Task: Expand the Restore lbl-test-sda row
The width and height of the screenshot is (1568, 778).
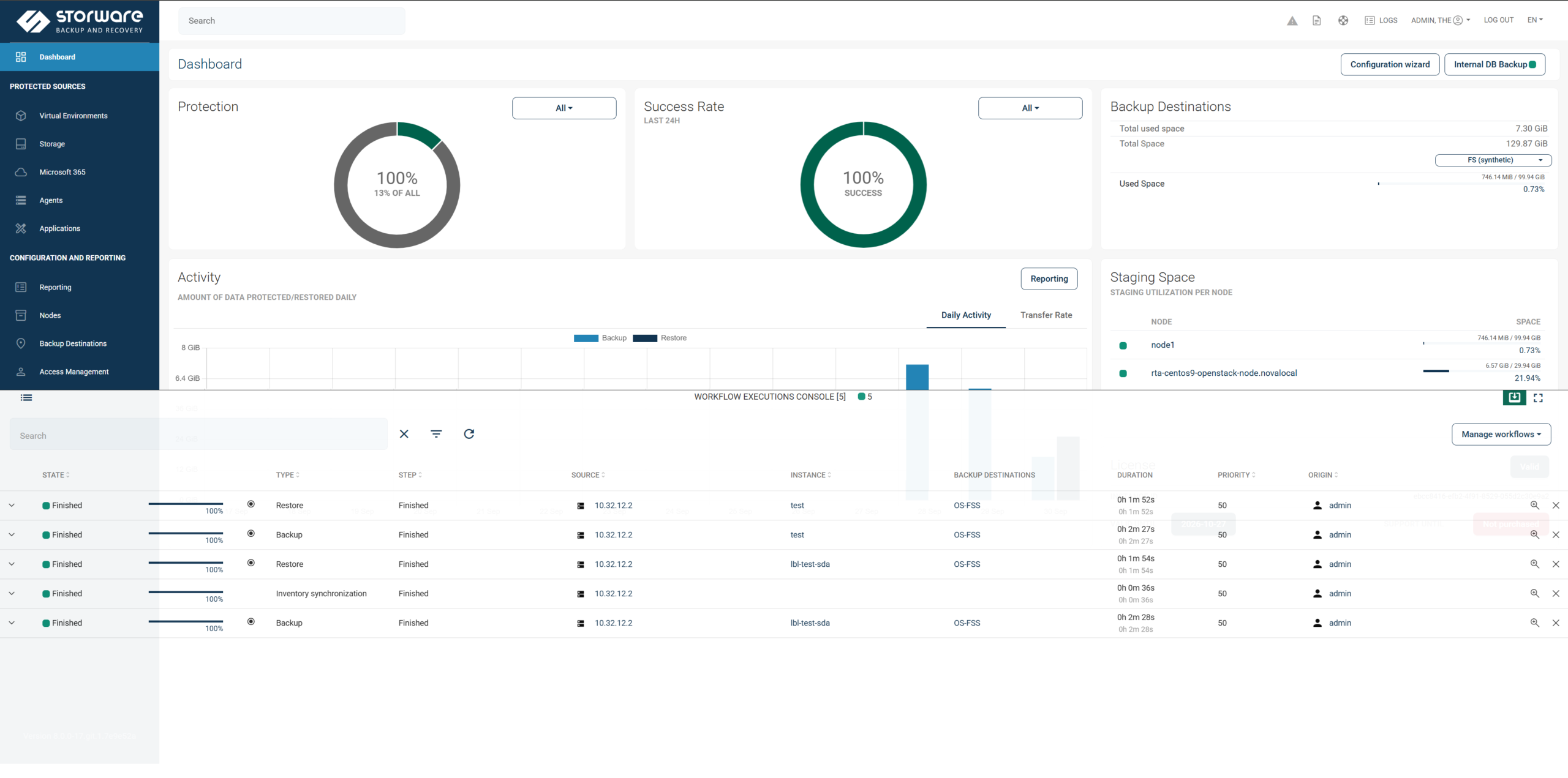Action: (x=12, y=564)
